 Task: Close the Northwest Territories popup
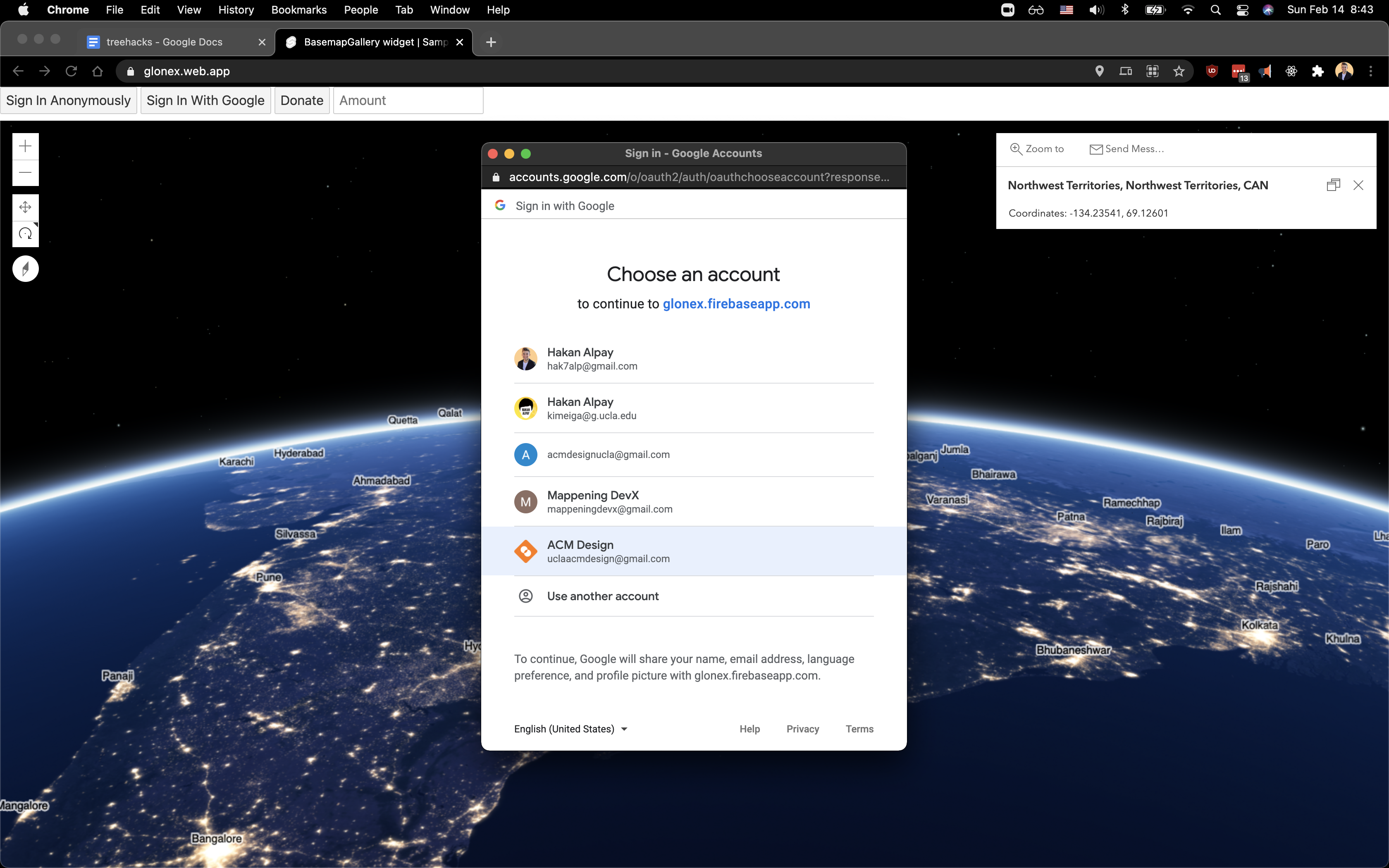pyautogui.click(x=1358, y=185)
